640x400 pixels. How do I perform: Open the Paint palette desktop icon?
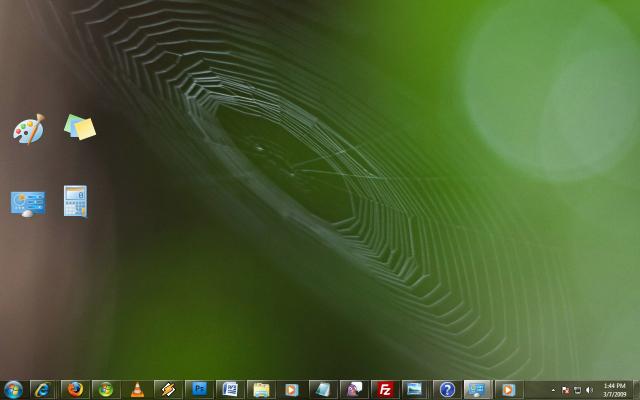pos(27,129)
